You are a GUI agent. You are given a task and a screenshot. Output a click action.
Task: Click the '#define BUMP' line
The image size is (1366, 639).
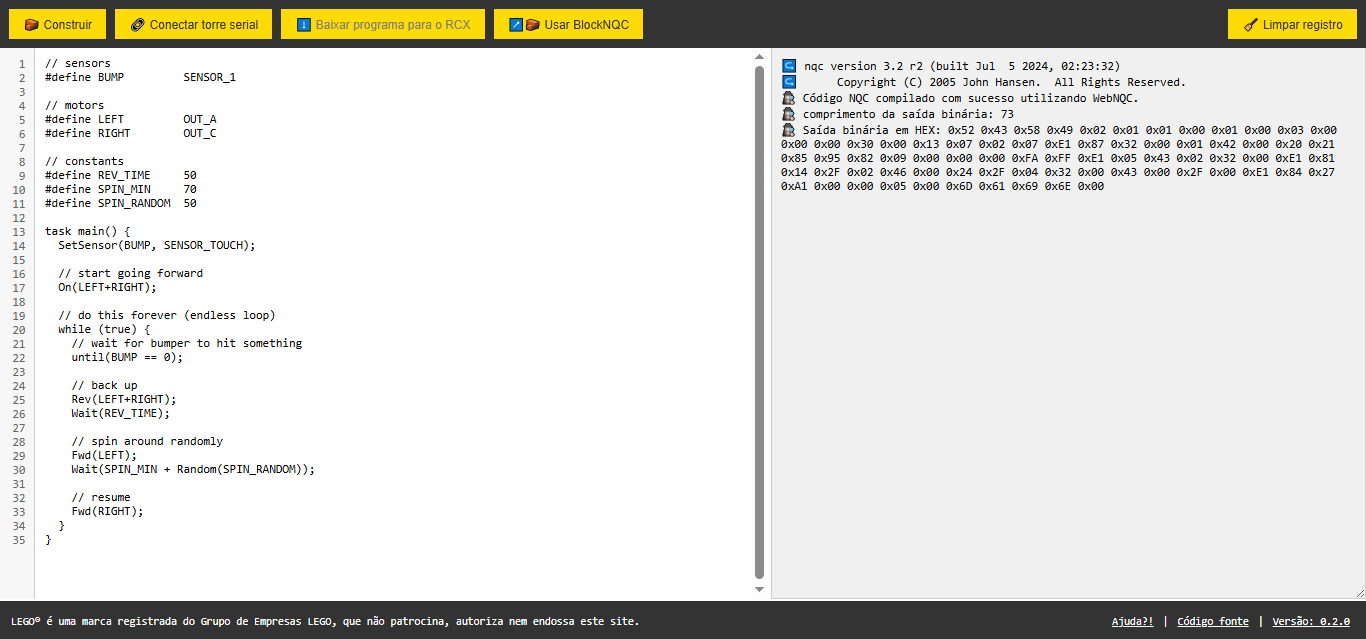pyautogui.click(x=141, y=77)
